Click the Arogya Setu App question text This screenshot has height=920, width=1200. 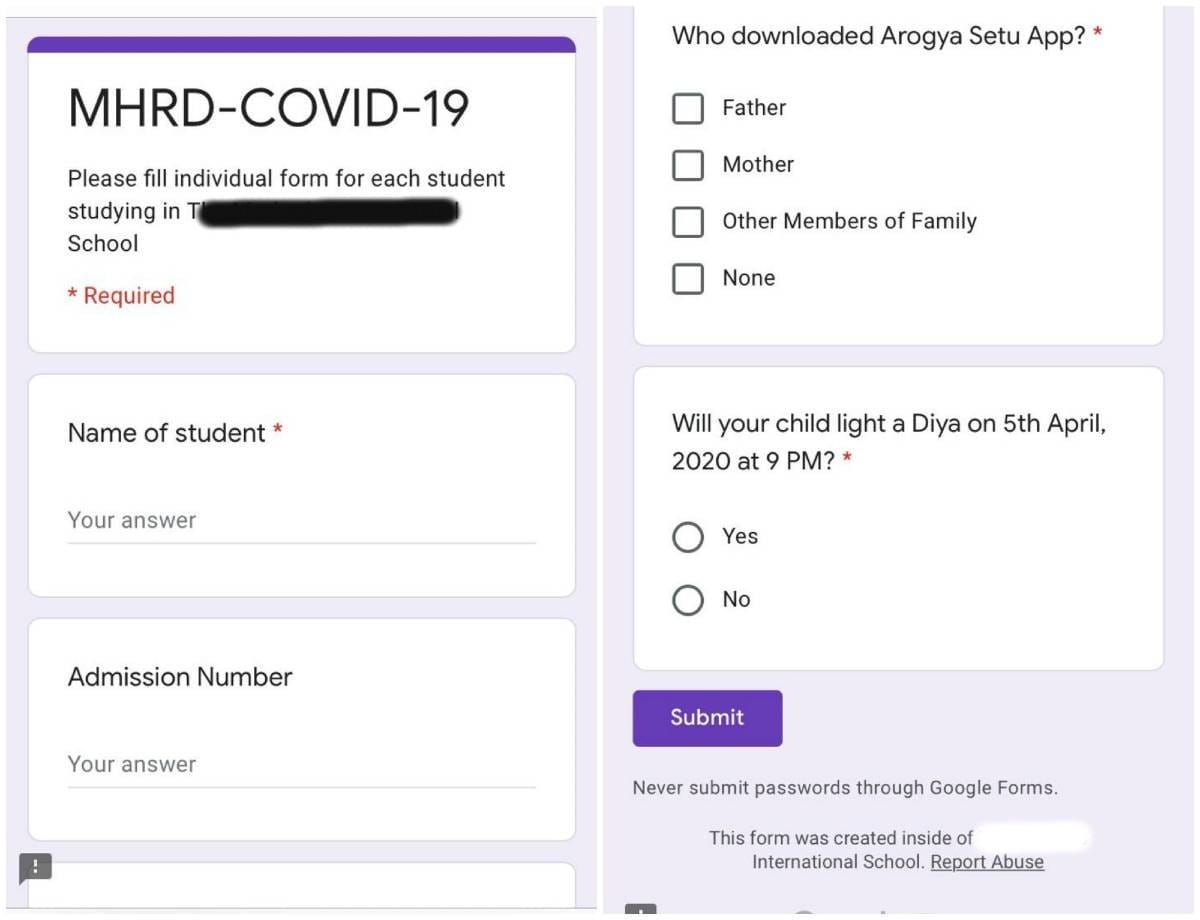[x=878, y=36]
